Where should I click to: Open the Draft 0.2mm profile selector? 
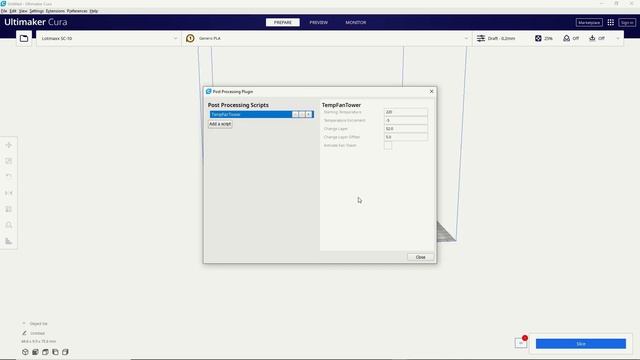[501, 38]
